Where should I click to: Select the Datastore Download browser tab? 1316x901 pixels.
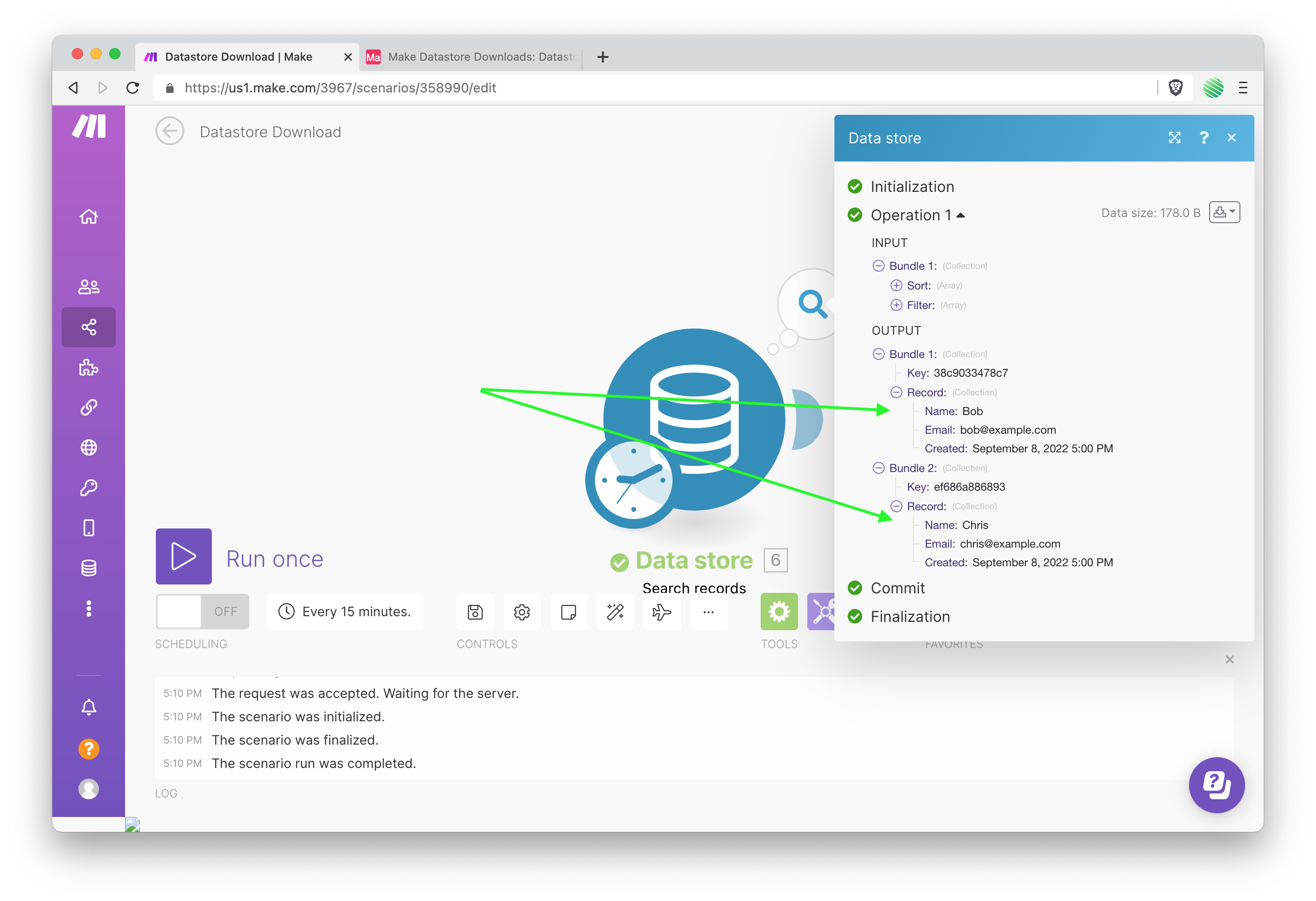click(238, 56)
